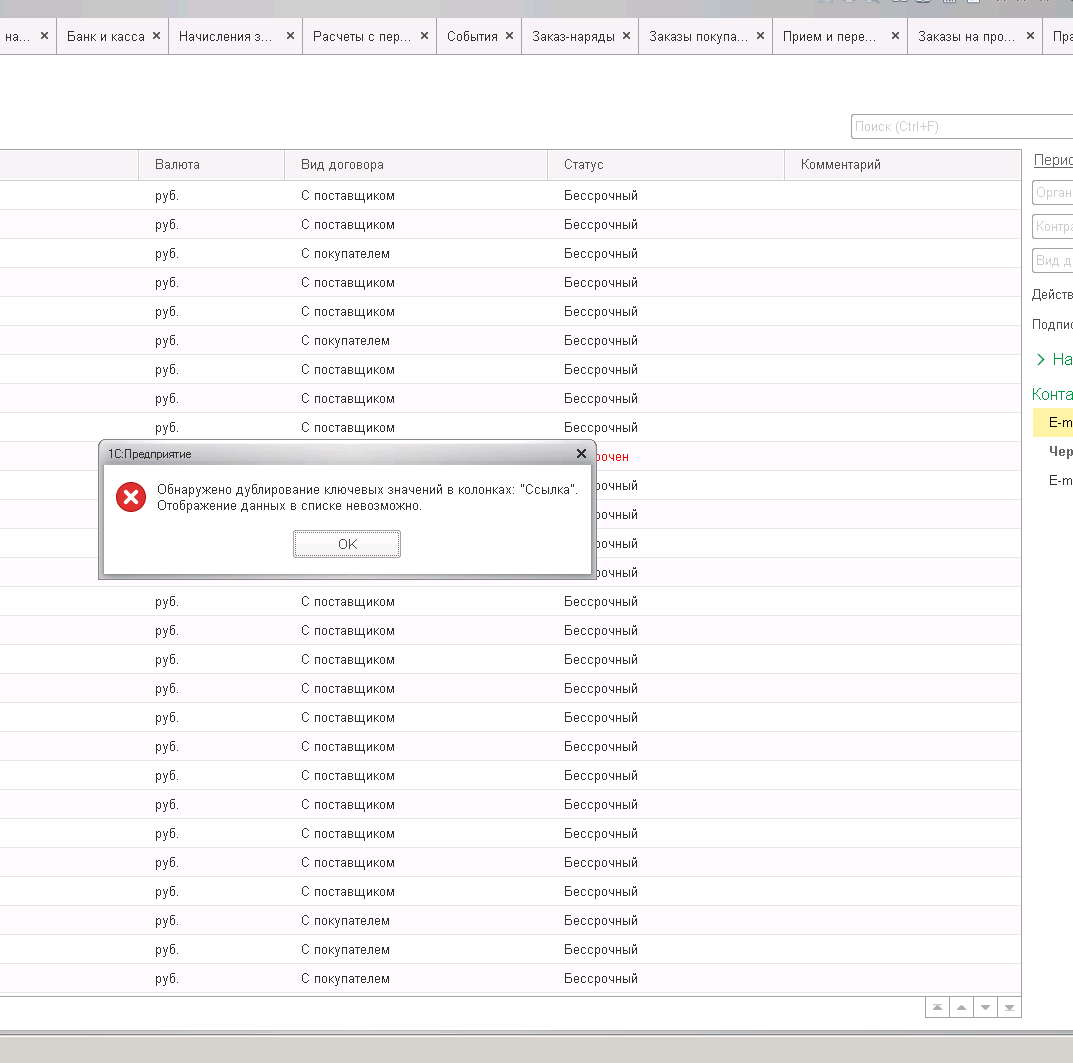Open the Заказ-наряды tab
This screenshot has width=1073, height=1063.
click(x=573, y=36)
